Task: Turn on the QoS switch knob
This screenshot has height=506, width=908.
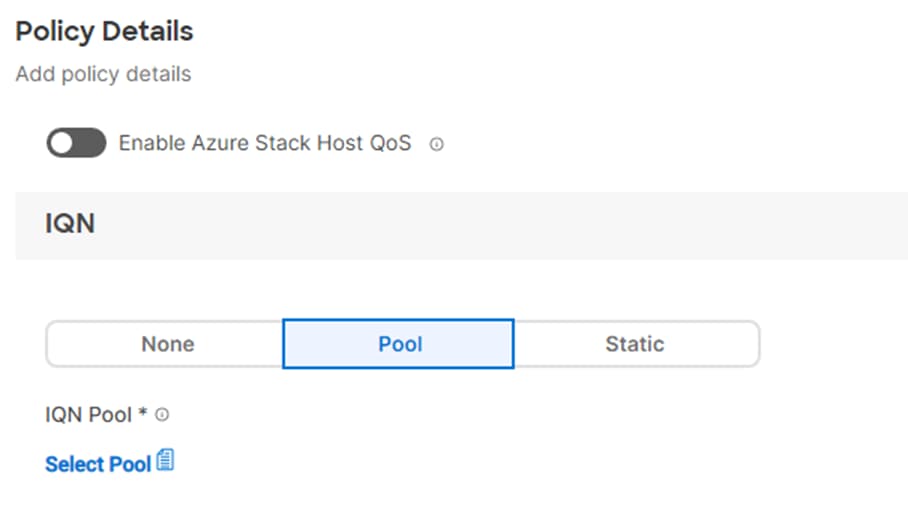Action: [76, 142]
